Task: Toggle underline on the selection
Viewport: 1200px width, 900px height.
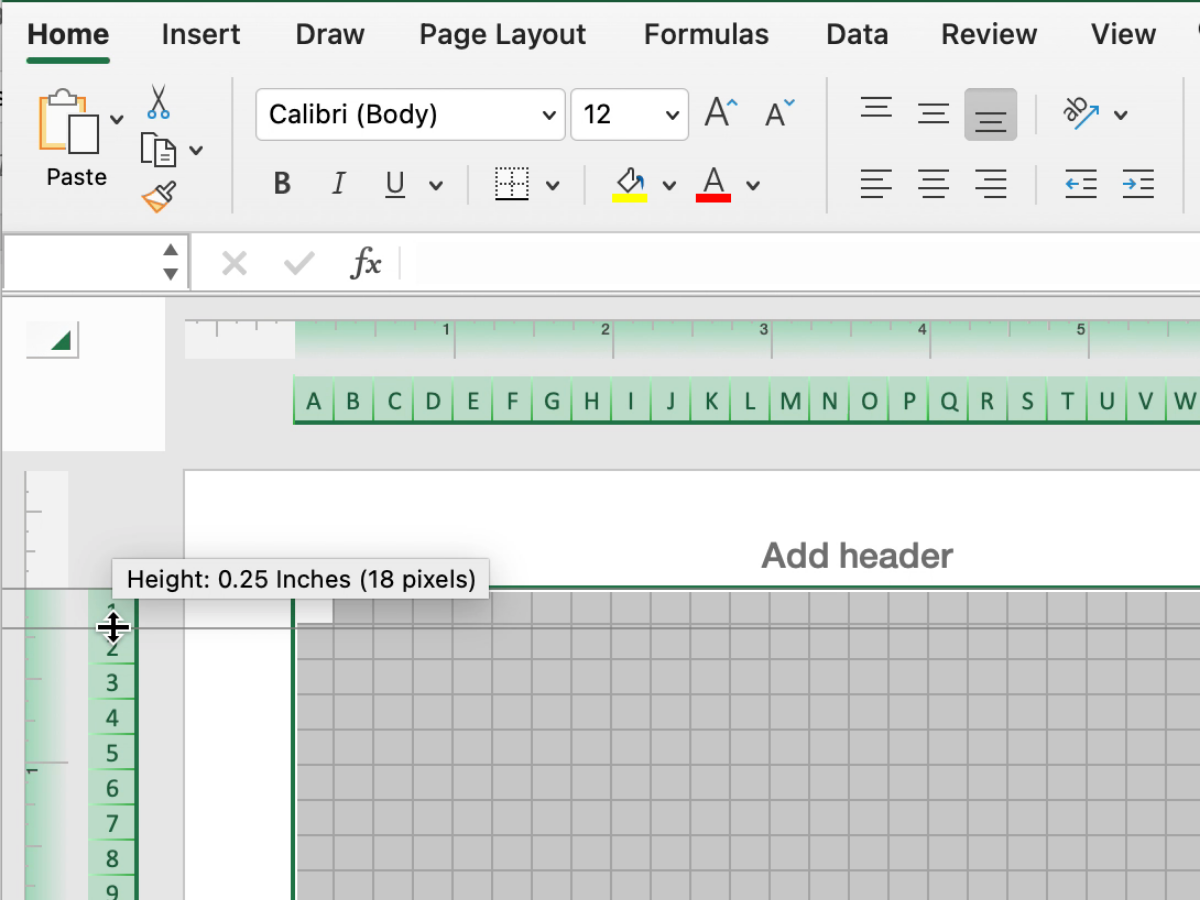Action: coord(394,184)
